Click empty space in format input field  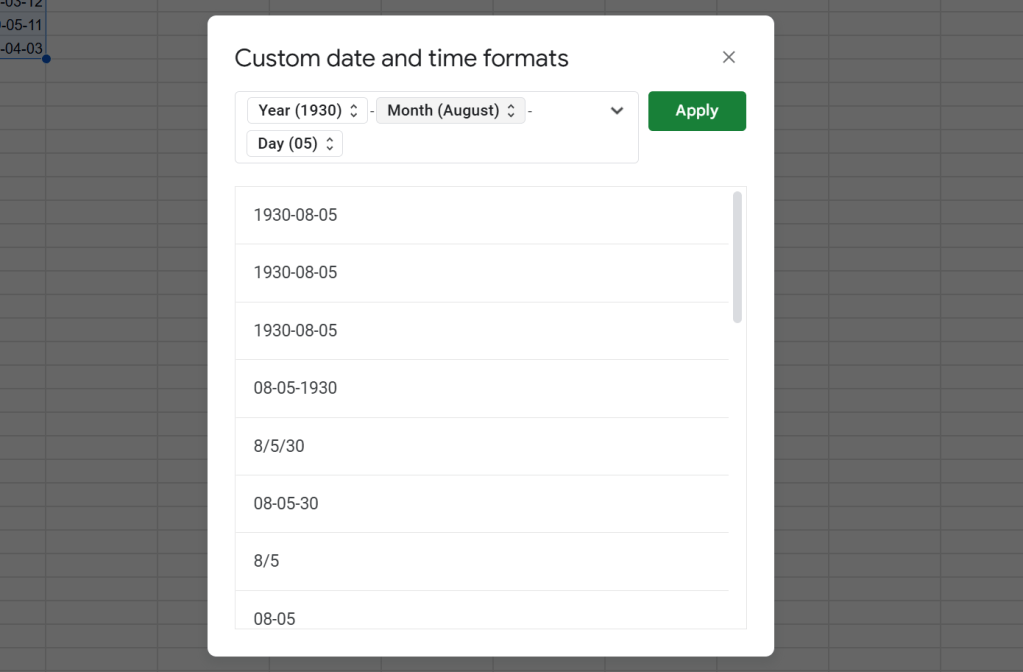point(480,144)
